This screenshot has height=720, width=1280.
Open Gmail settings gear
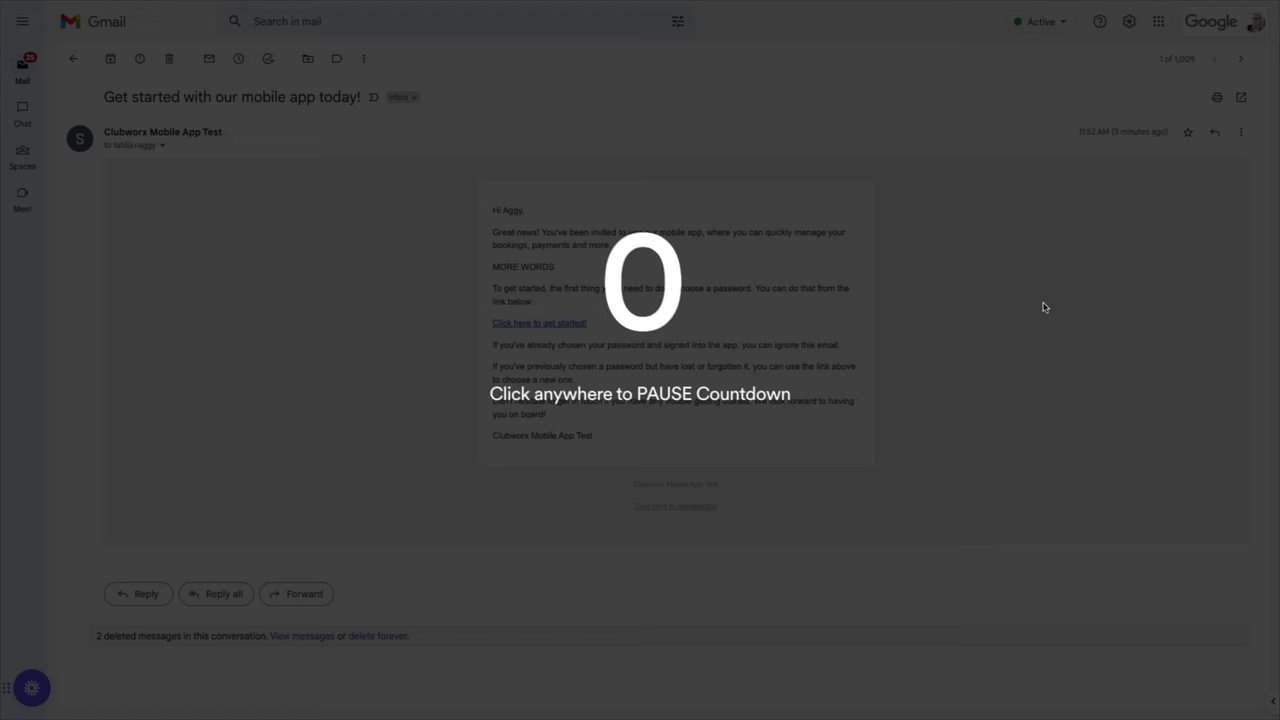pyautogui.click(x=1129, y=21)
